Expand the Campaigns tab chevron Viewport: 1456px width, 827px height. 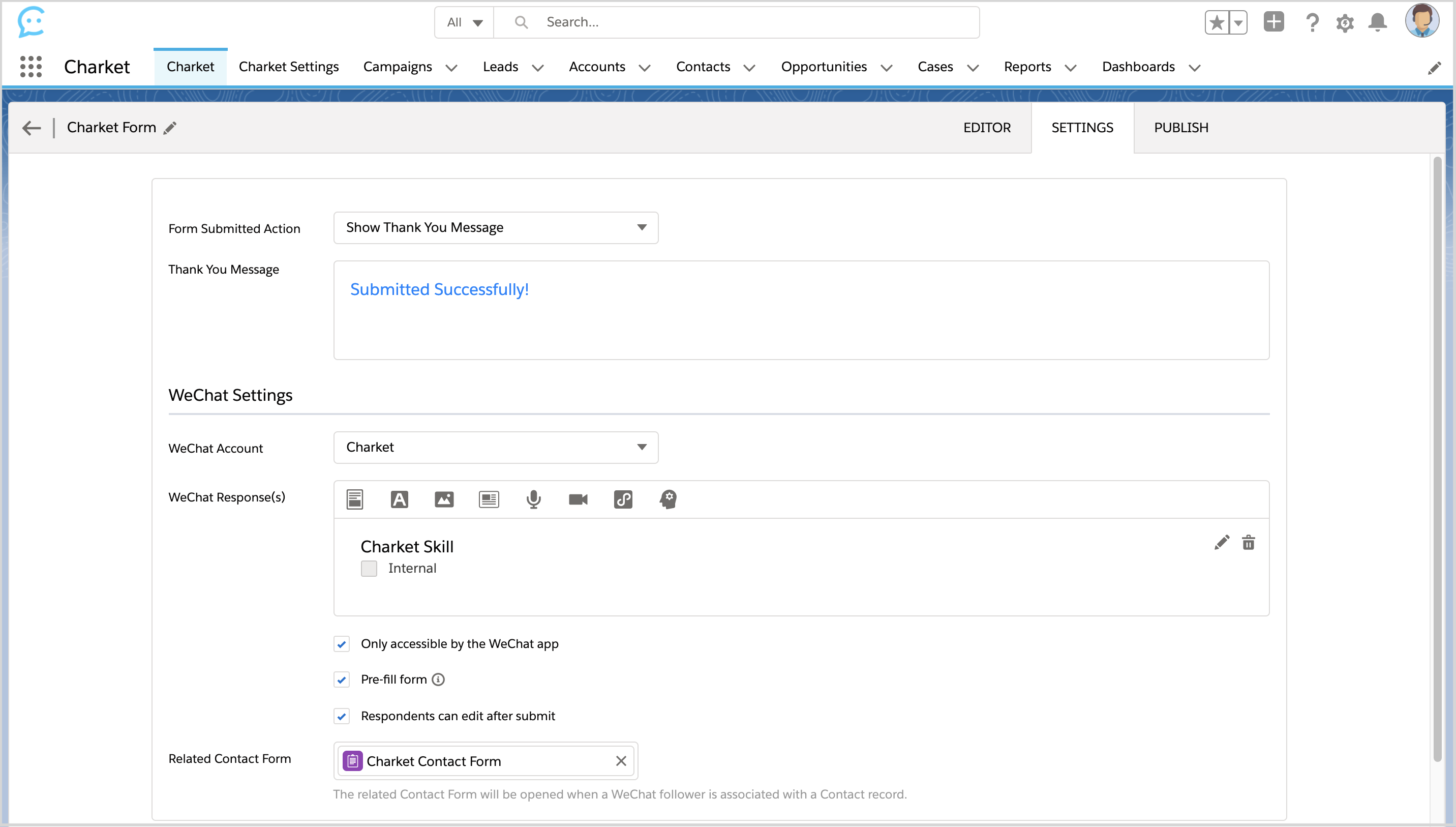point(452,68)
